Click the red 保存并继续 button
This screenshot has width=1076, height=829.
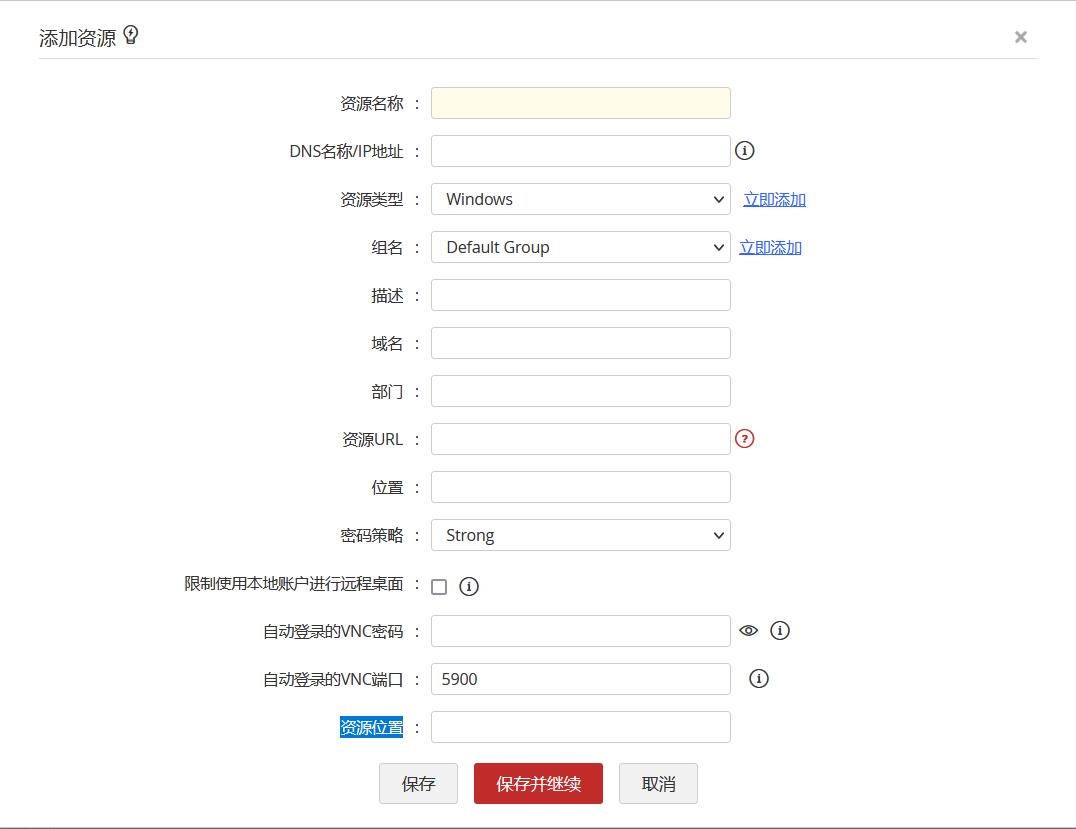tap(538, 784)
